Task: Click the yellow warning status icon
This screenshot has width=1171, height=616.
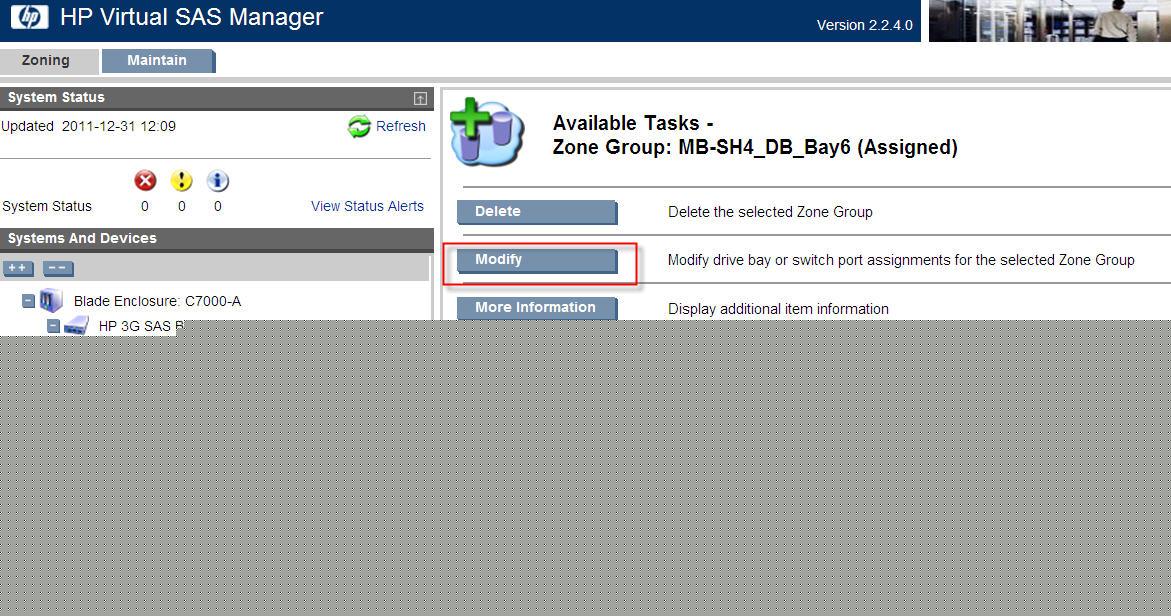Action: (x=181, y=181)
